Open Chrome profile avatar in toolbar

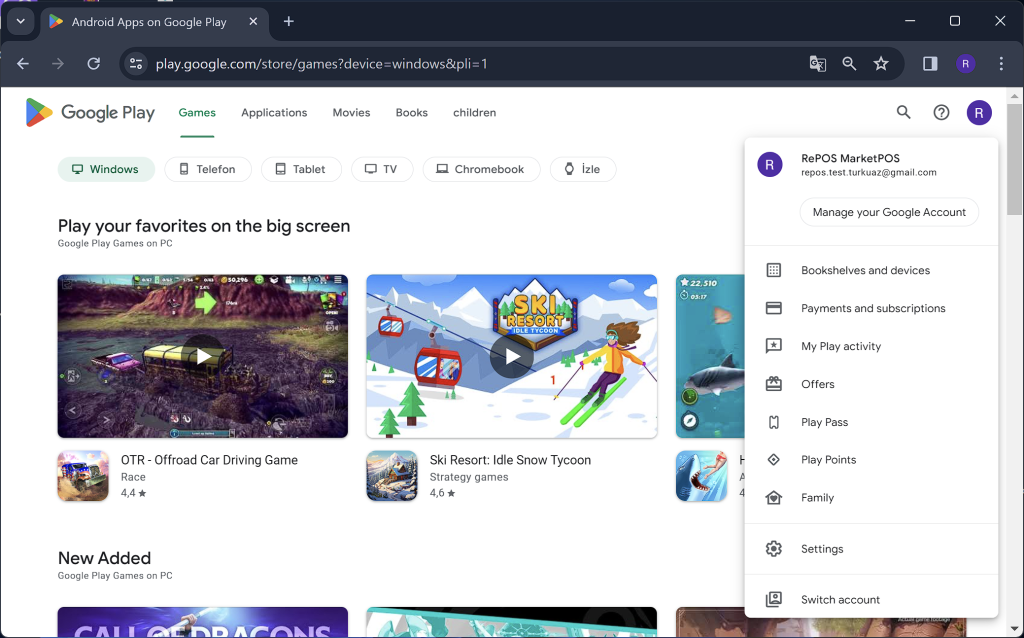[x=965, y=63]
